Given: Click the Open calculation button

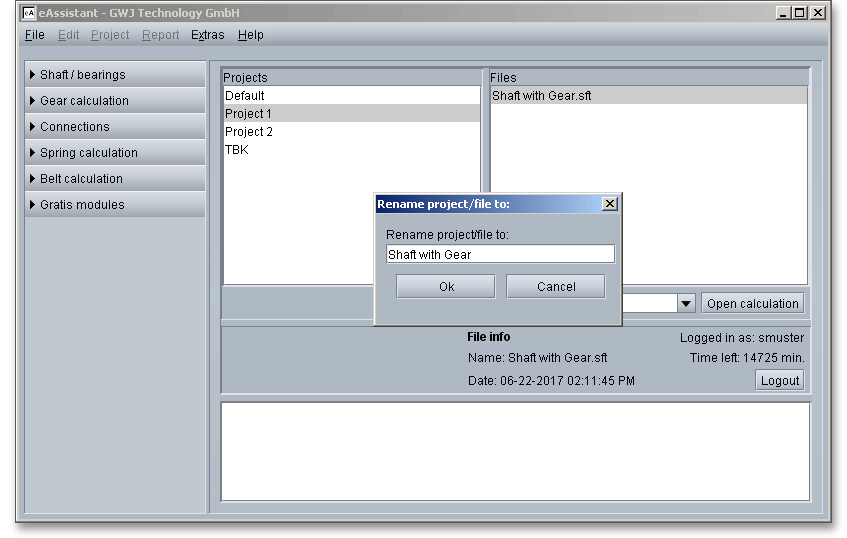Looking at the screenshot, I should point(752,304).
